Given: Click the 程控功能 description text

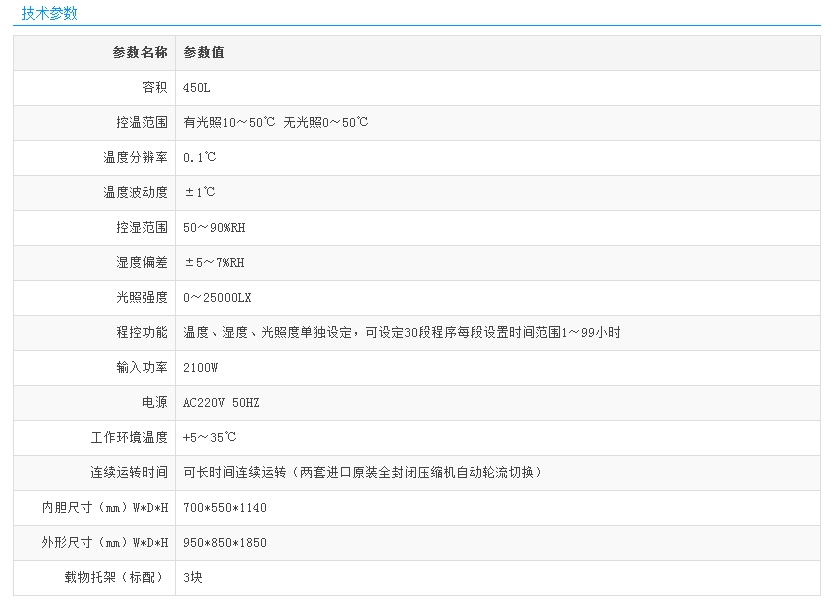Looking at the screenshot, I should click(401, 333).
